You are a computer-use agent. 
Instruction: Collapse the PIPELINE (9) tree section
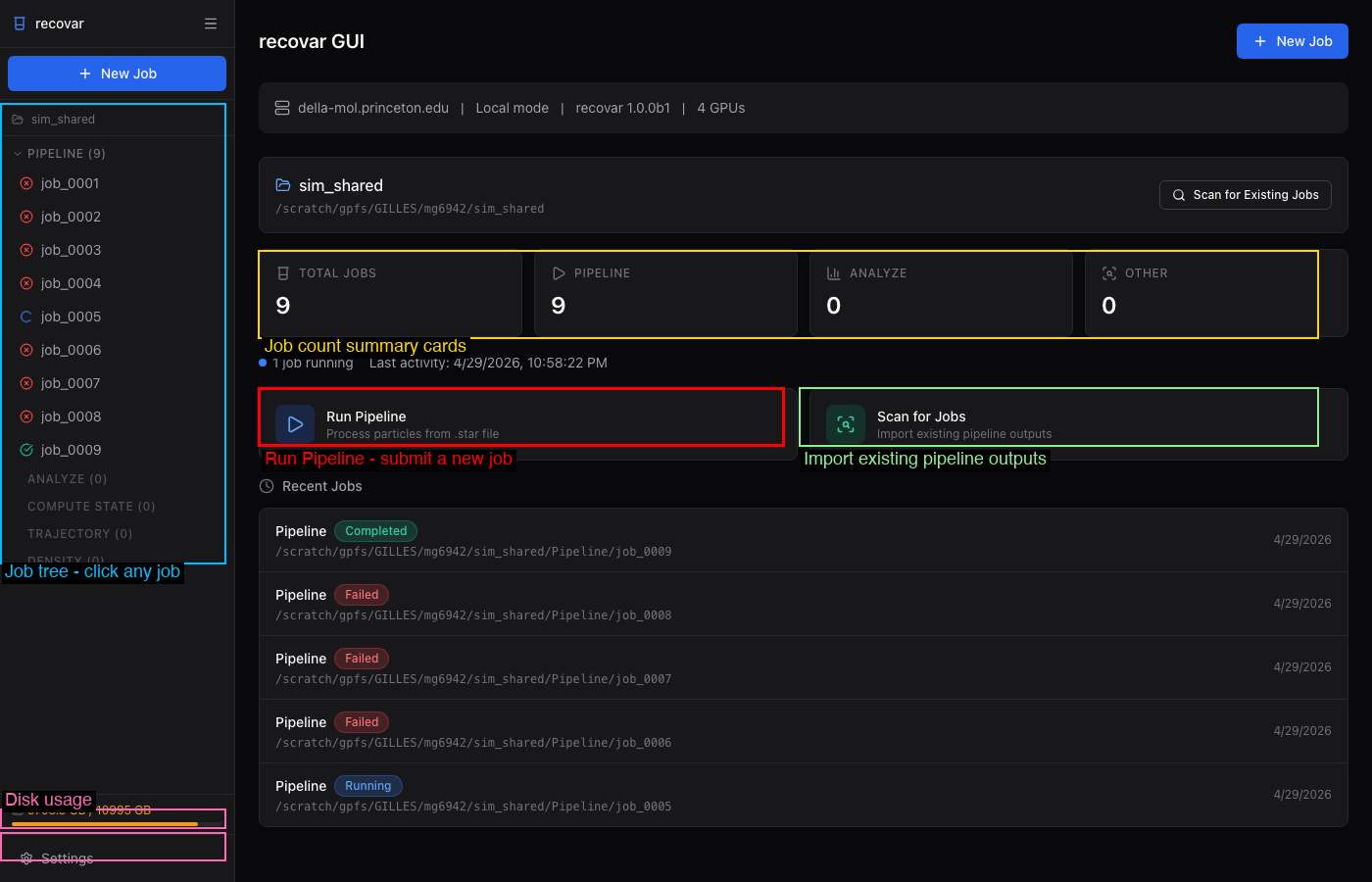pos(67,154)
